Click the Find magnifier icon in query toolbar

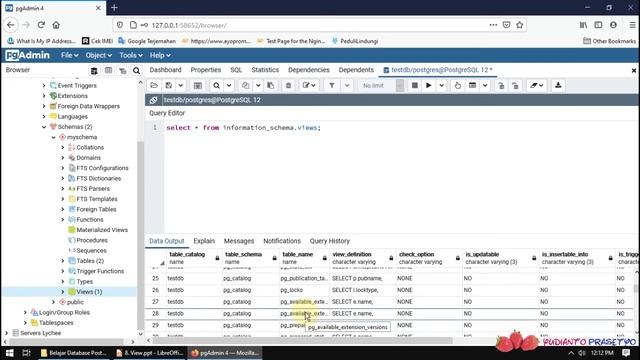click(216, 85)
